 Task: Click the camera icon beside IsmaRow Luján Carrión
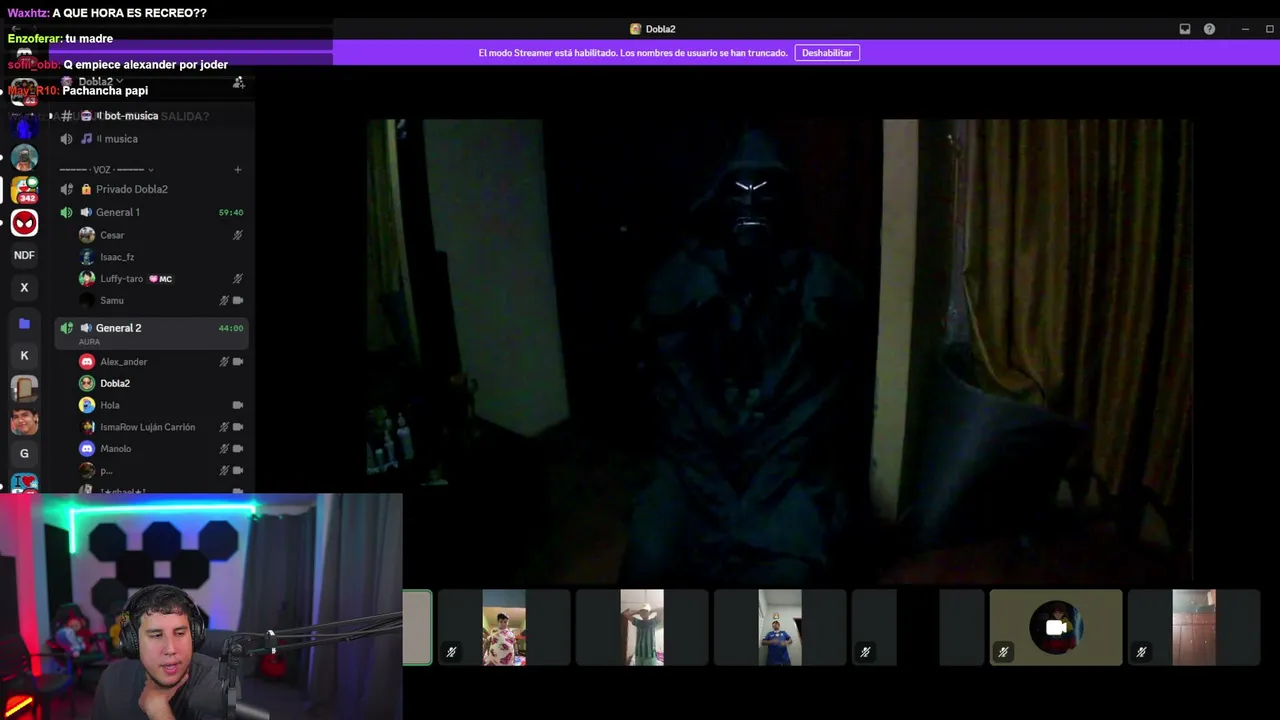point(238,427)
